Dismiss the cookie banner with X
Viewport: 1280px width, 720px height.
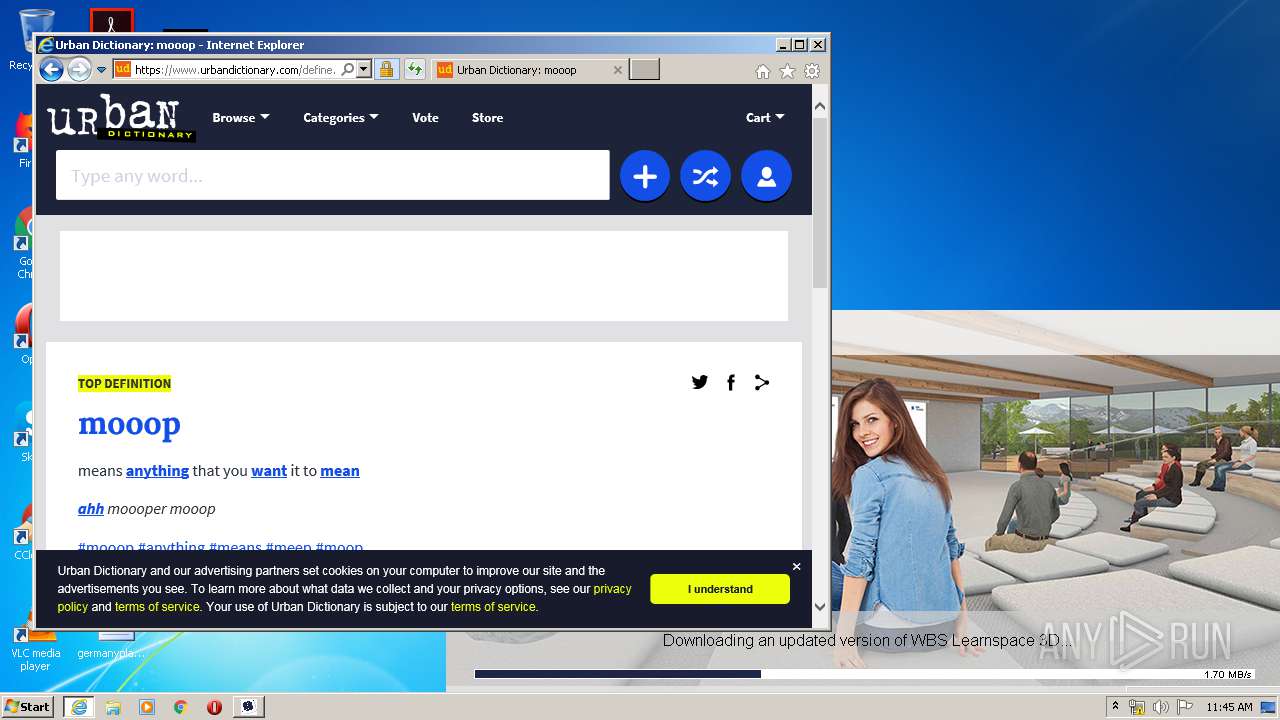pyautogui.click(x=796, y=566)
